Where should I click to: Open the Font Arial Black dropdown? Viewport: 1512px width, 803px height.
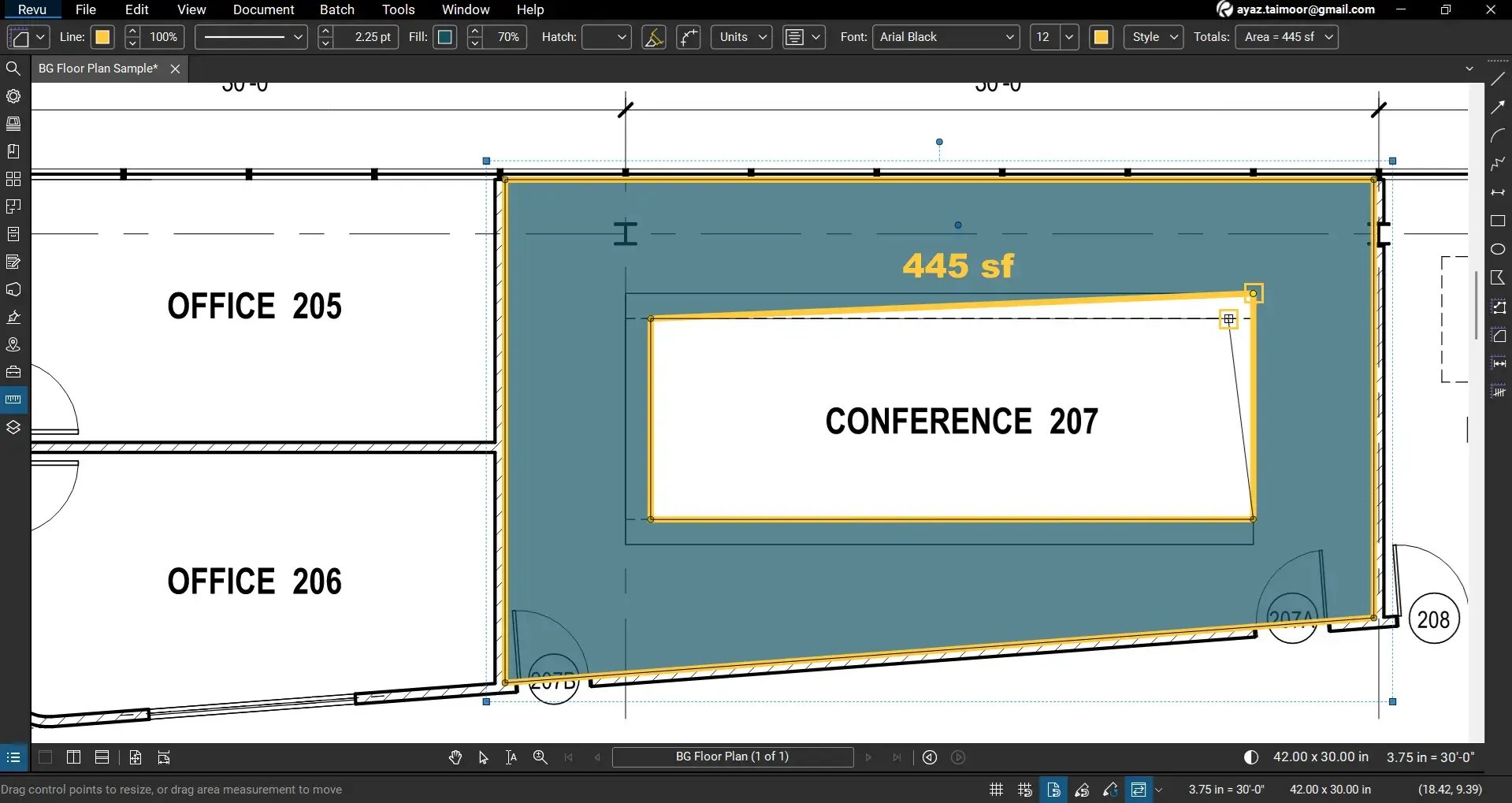946,37
